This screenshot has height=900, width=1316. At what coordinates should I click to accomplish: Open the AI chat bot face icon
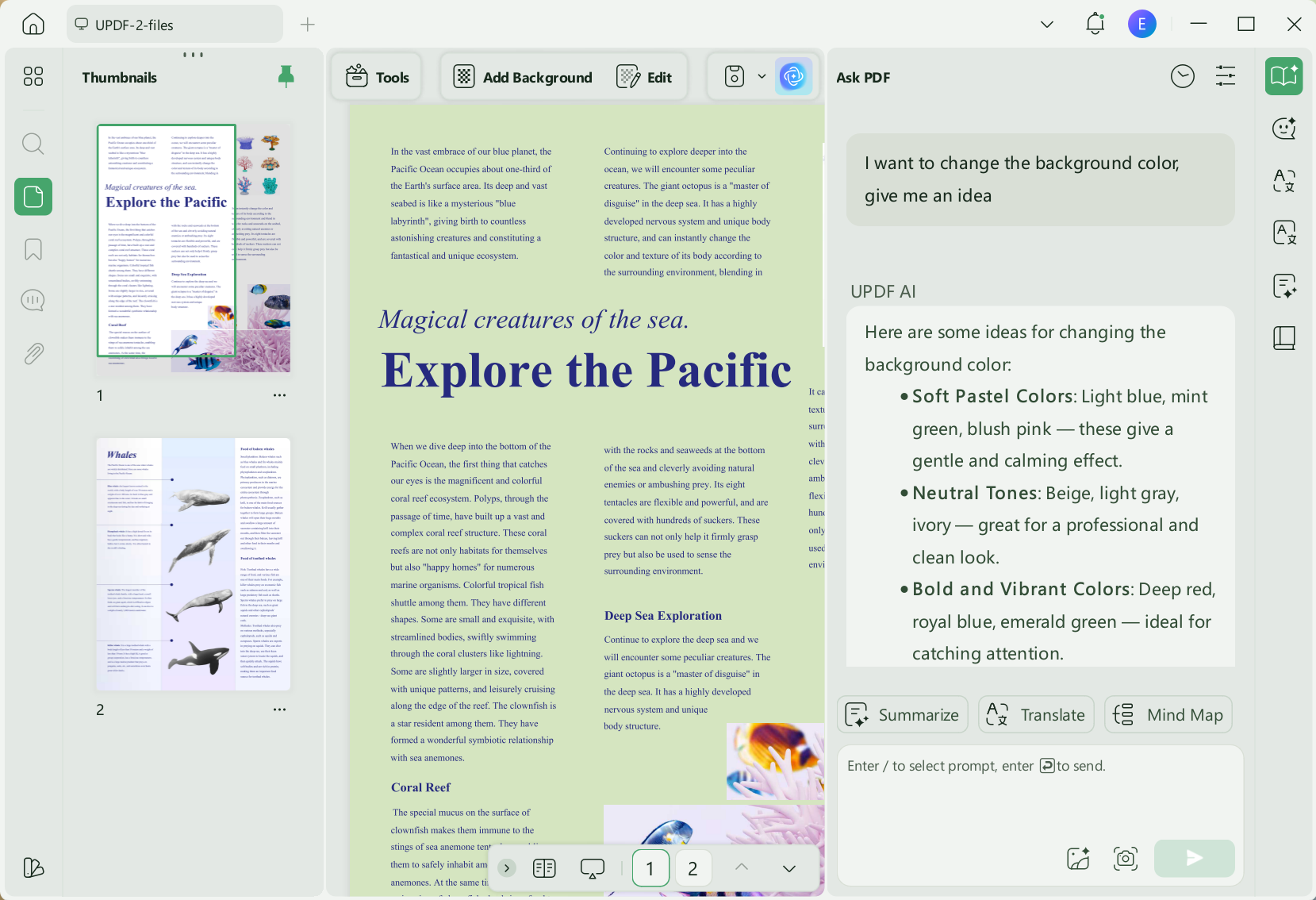coord(1283,128)
